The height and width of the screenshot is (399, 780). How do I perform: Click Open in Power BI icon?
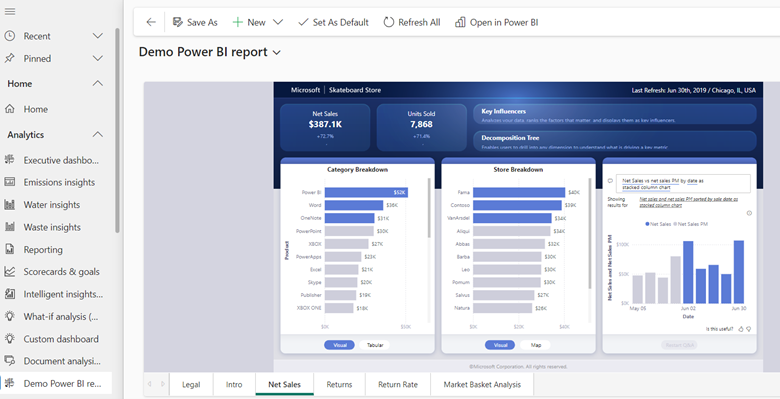pos(460,22)
